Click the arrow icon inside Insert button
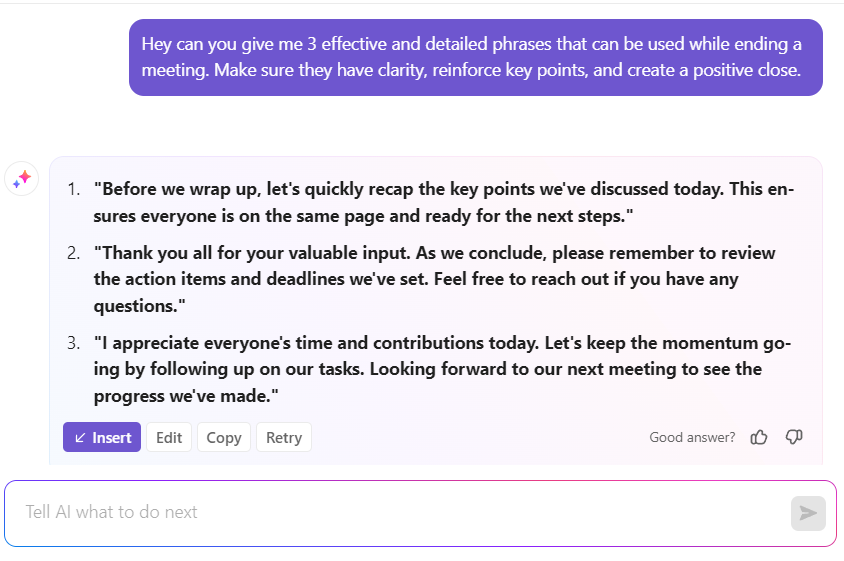This screenshot has height=561, width=844. tap(80, 438)
